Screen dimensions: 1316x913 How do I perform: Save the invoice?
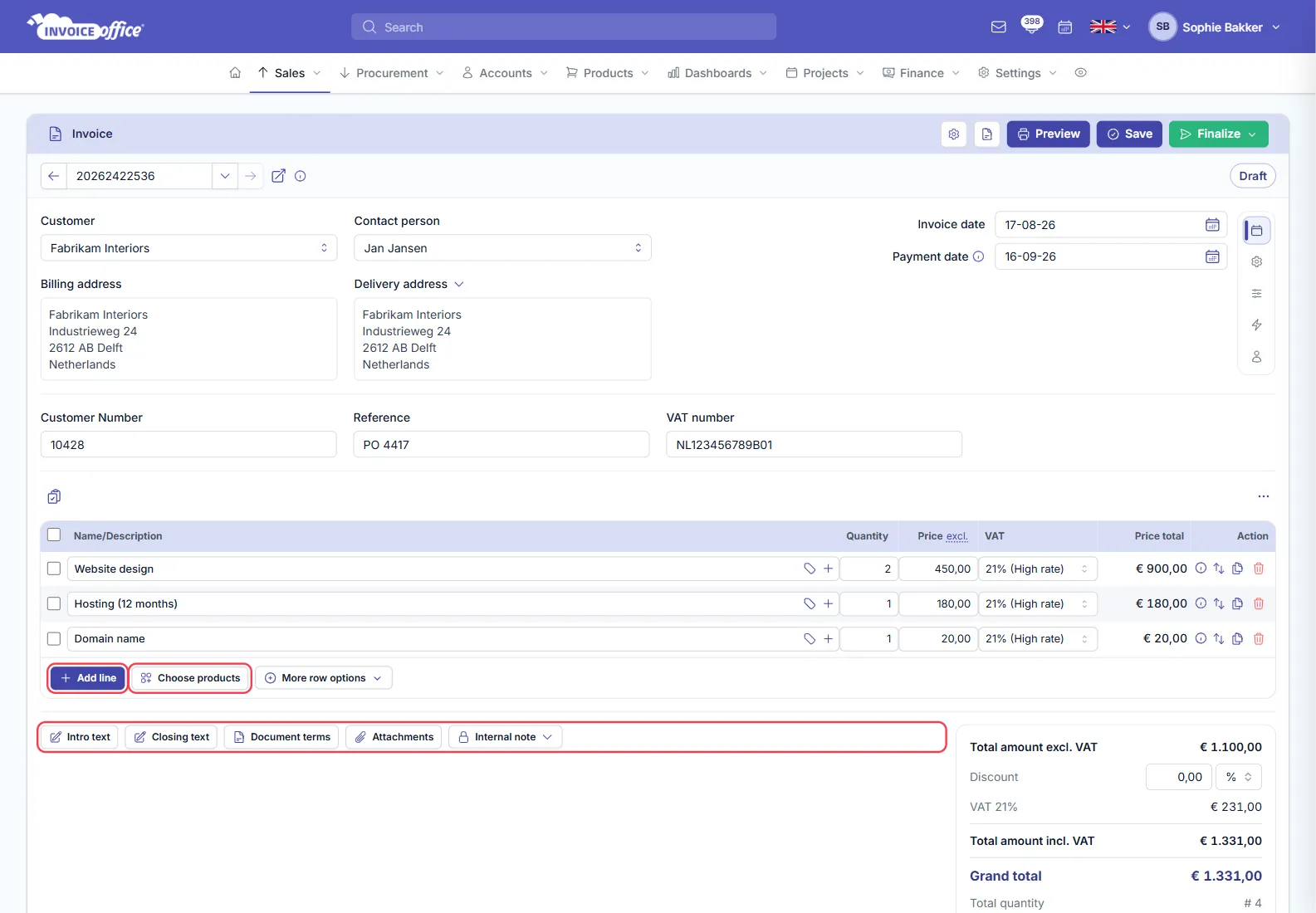click(1129, 134)
